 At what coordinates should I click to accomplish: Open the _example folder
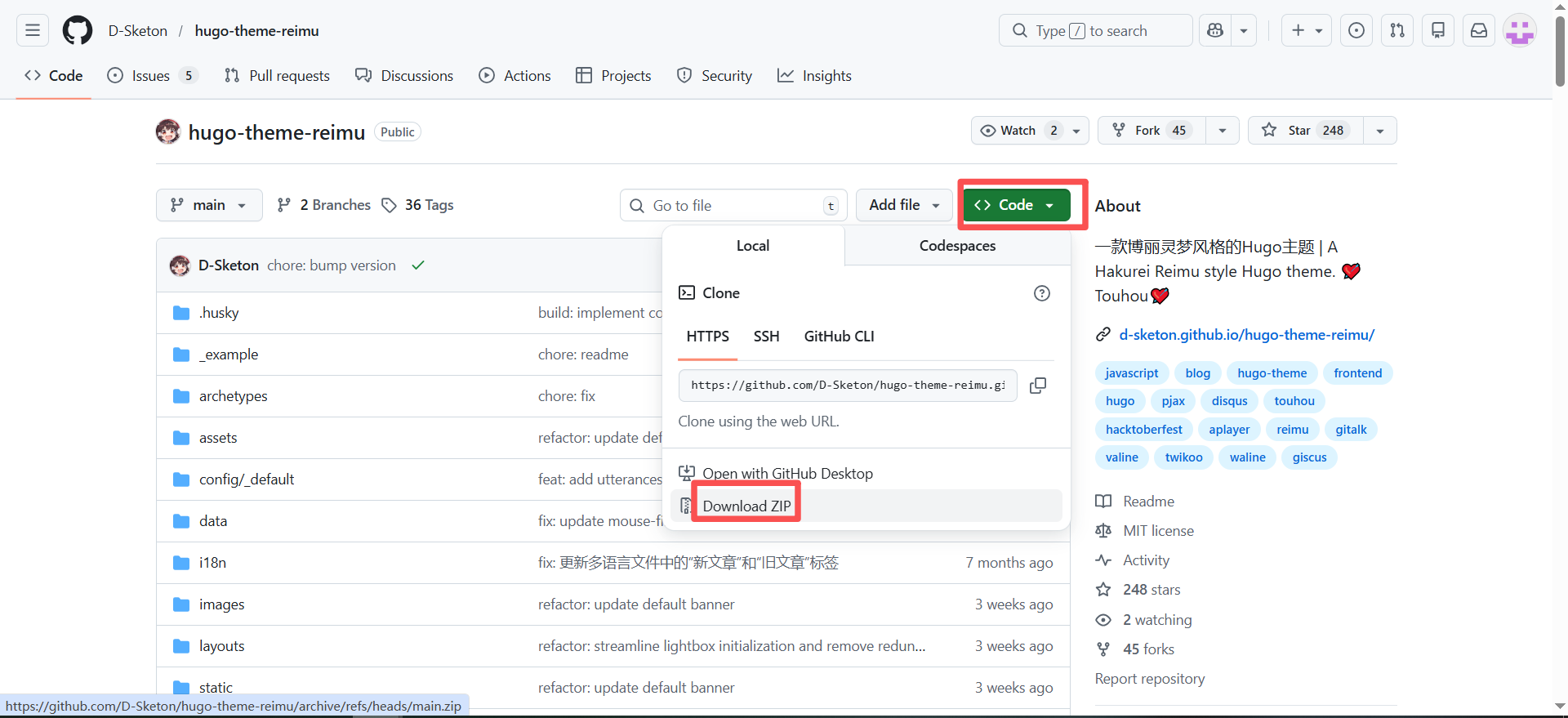[229, 355]
